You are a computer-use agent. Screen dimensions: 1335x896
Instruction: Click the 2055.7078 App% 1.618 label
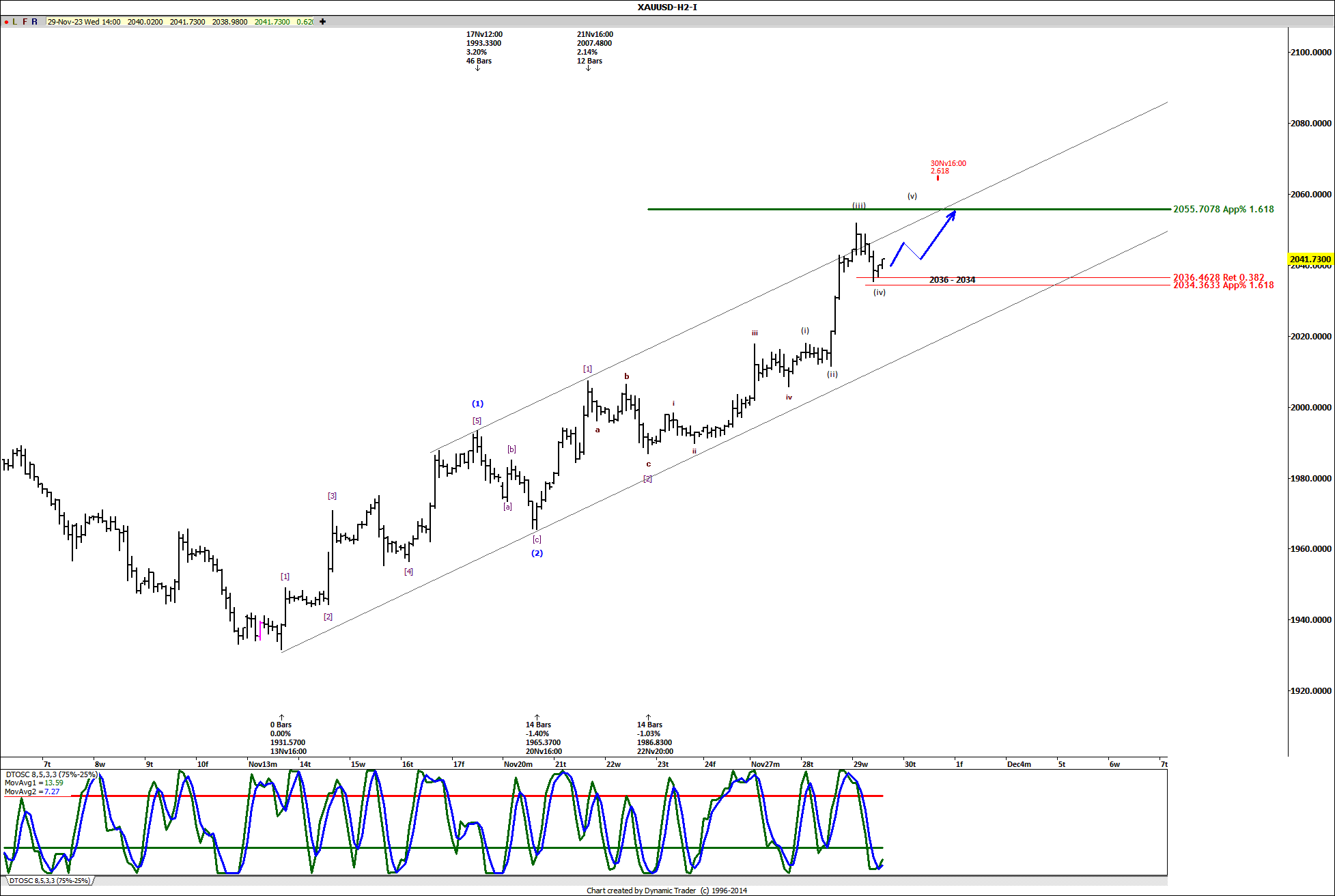pos(1223,210)
